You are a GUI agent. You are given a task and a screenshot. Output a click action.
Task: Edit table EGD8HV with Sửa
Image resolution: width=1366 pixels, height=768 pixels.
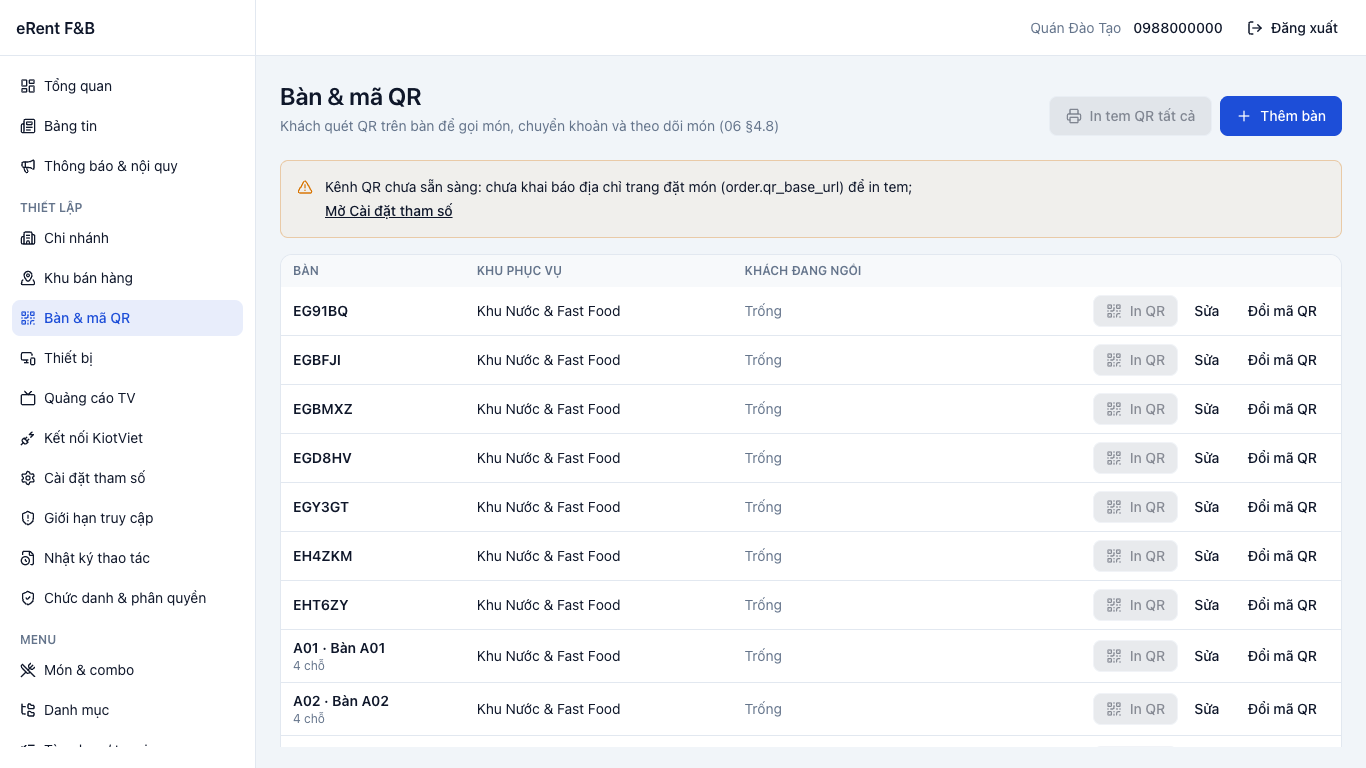tap(1207, 458)
